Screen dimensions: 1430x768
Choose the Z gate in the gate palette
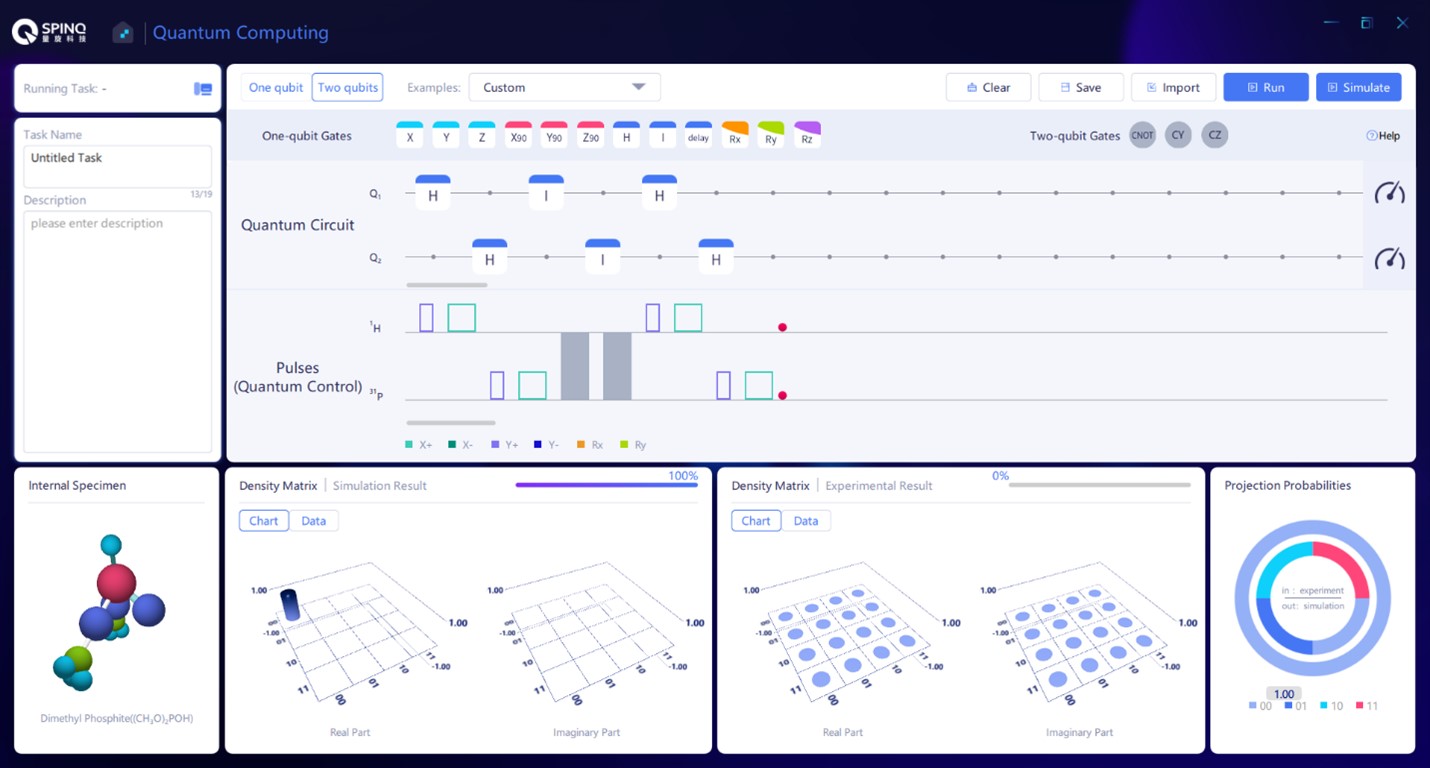pyautogui.click(x=482, y=135)
